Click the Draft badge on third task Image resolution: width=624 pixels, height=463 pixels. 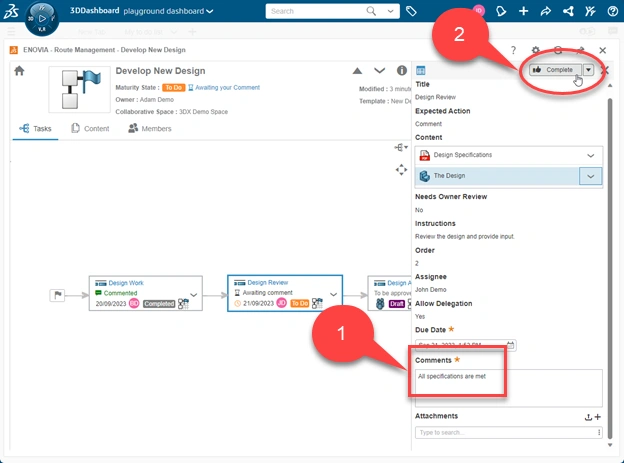397,304
